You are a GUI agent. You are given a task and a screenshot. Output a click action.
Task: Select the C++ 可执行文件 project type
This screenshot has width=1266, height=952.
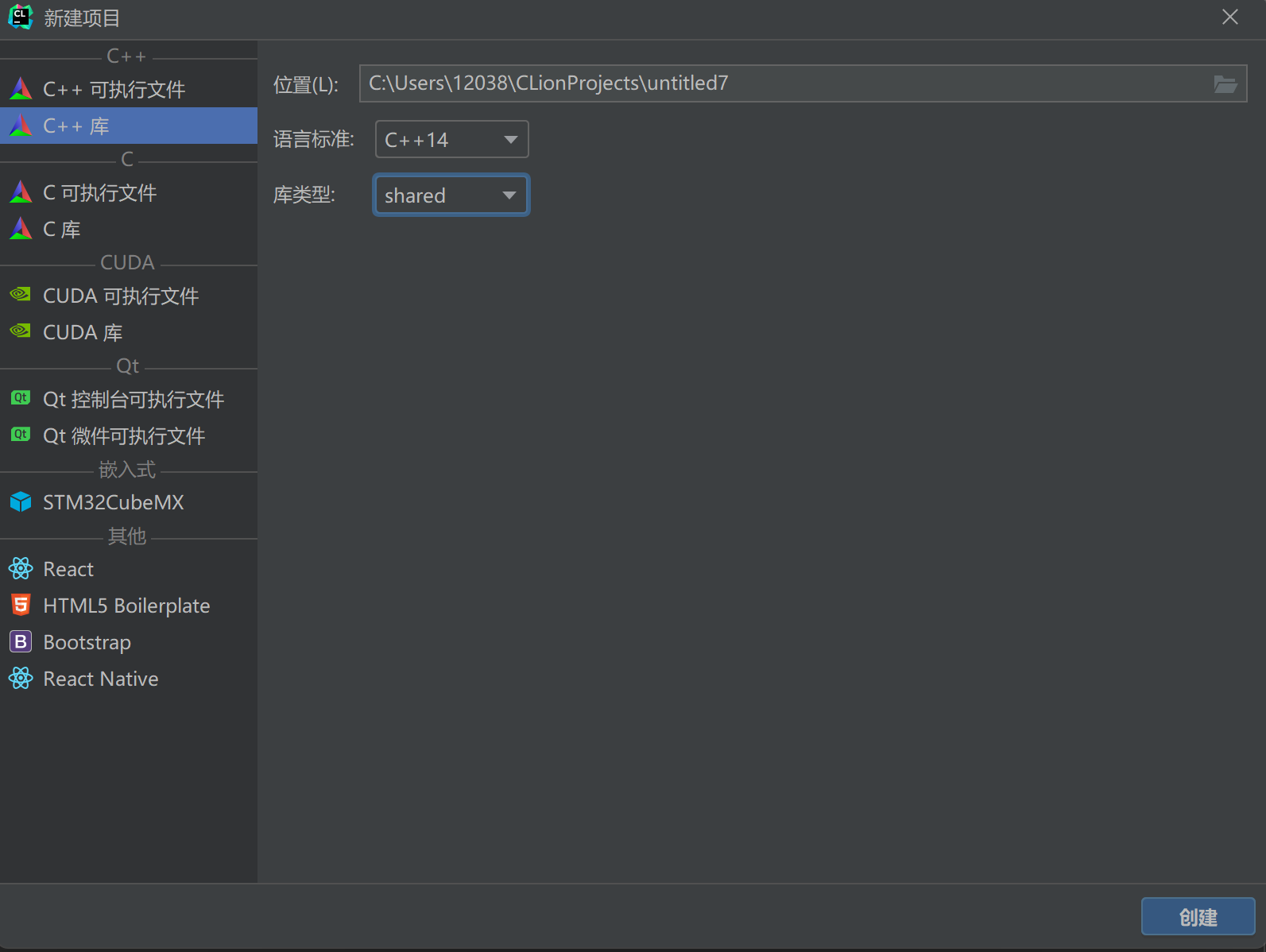pos(129,89)
